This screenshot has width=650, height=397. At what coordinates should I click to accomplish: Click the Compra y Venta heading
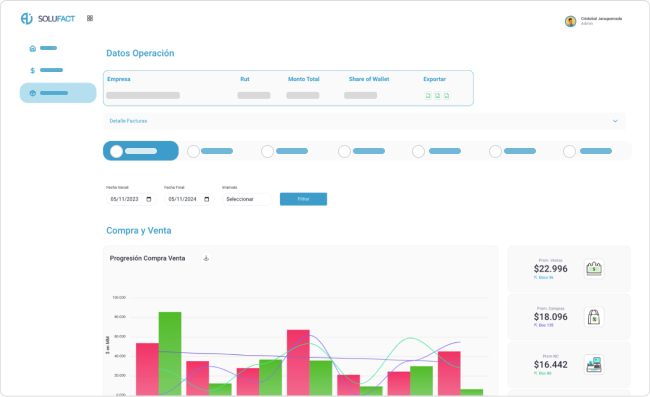pyautogui.click(x=138, y=230)
